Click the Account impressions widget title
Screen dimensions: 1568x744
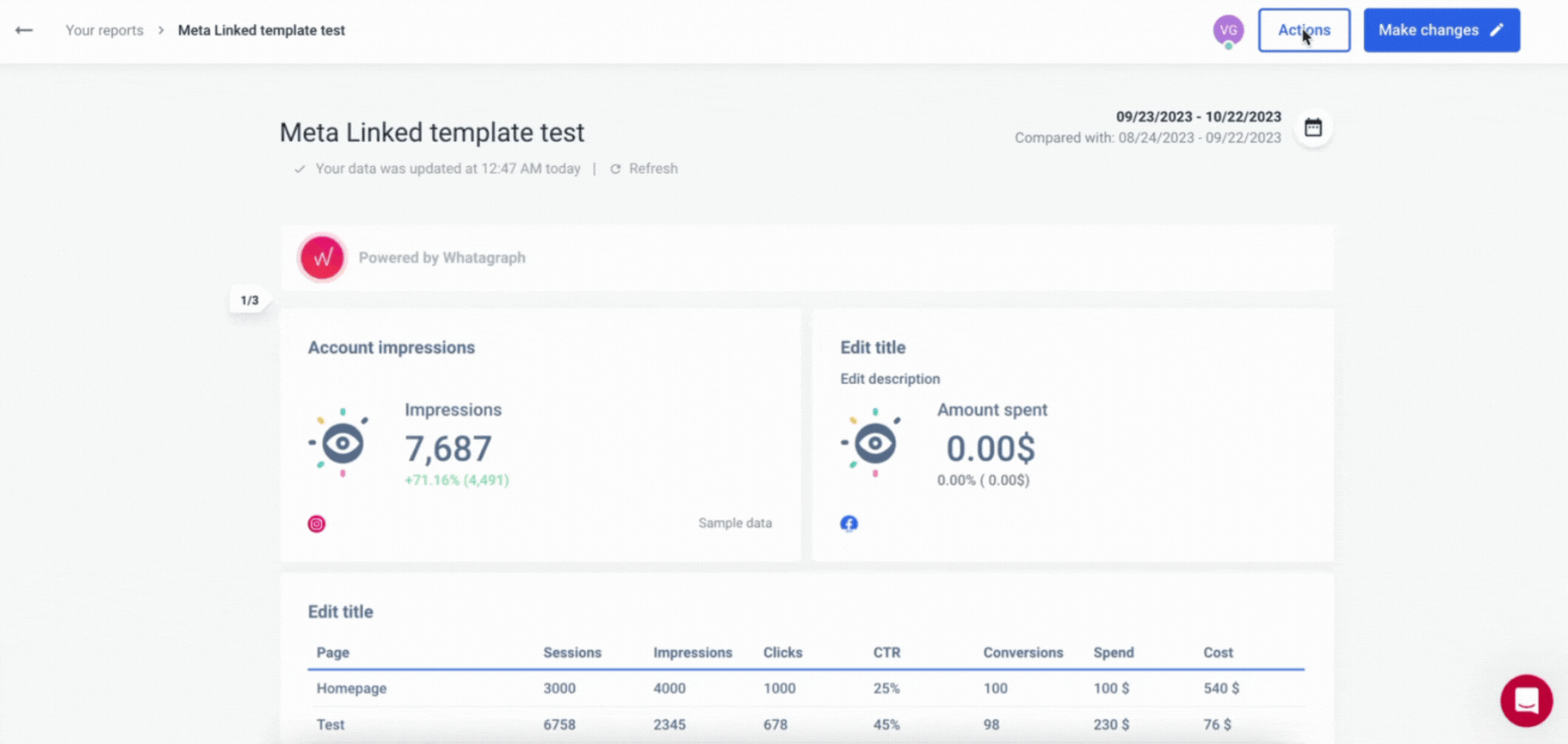tap(392, 348)
